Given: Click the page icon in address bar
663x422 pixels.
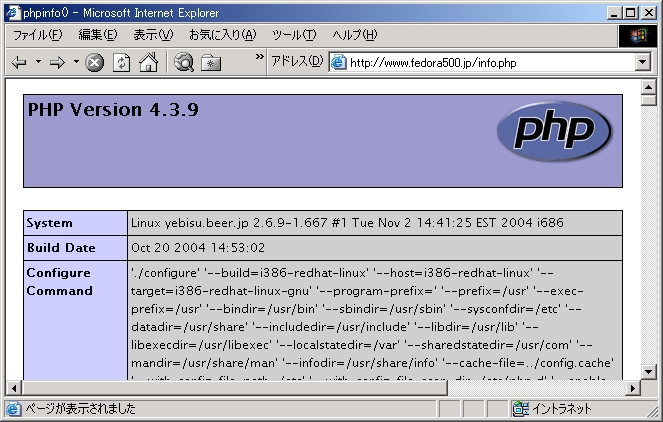Looking at the screenshot, I should (x=339, y=63).
